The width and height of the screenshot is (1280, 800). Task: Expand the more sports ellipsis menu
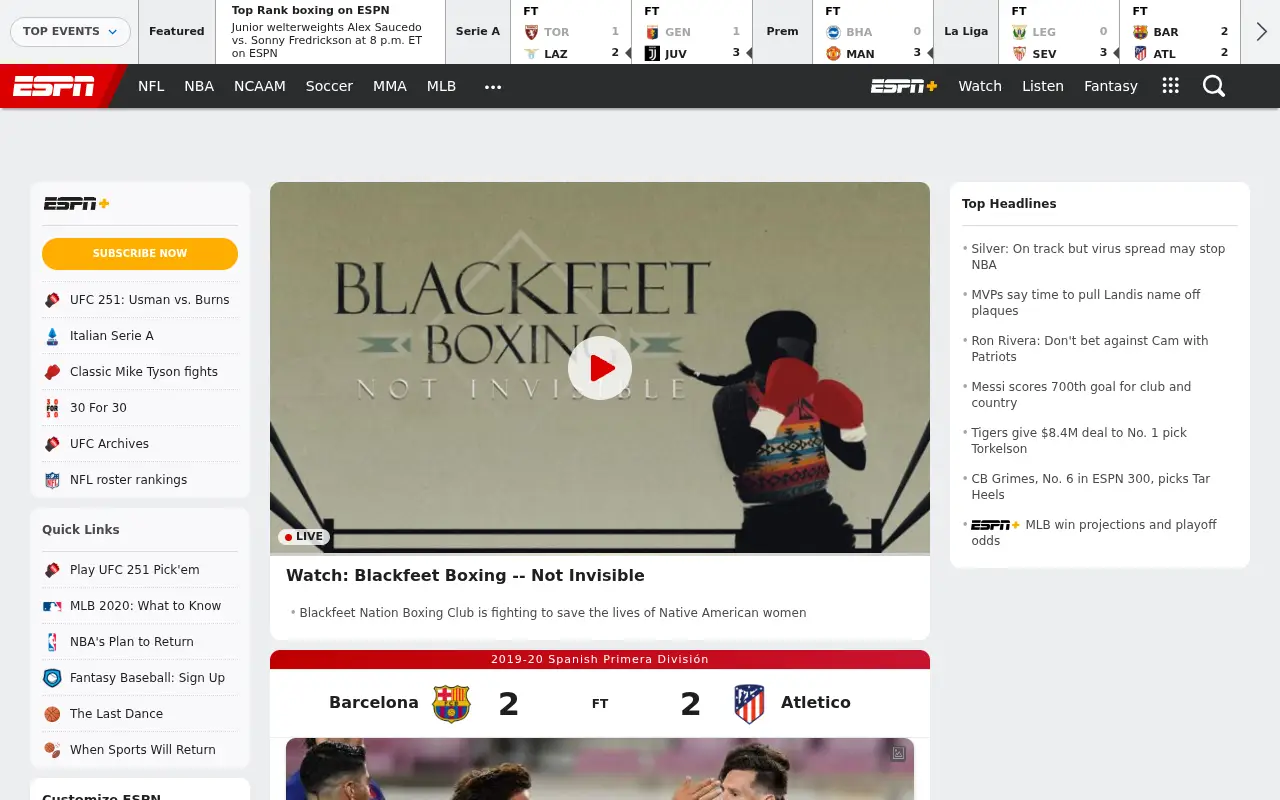tap(493, 87)
